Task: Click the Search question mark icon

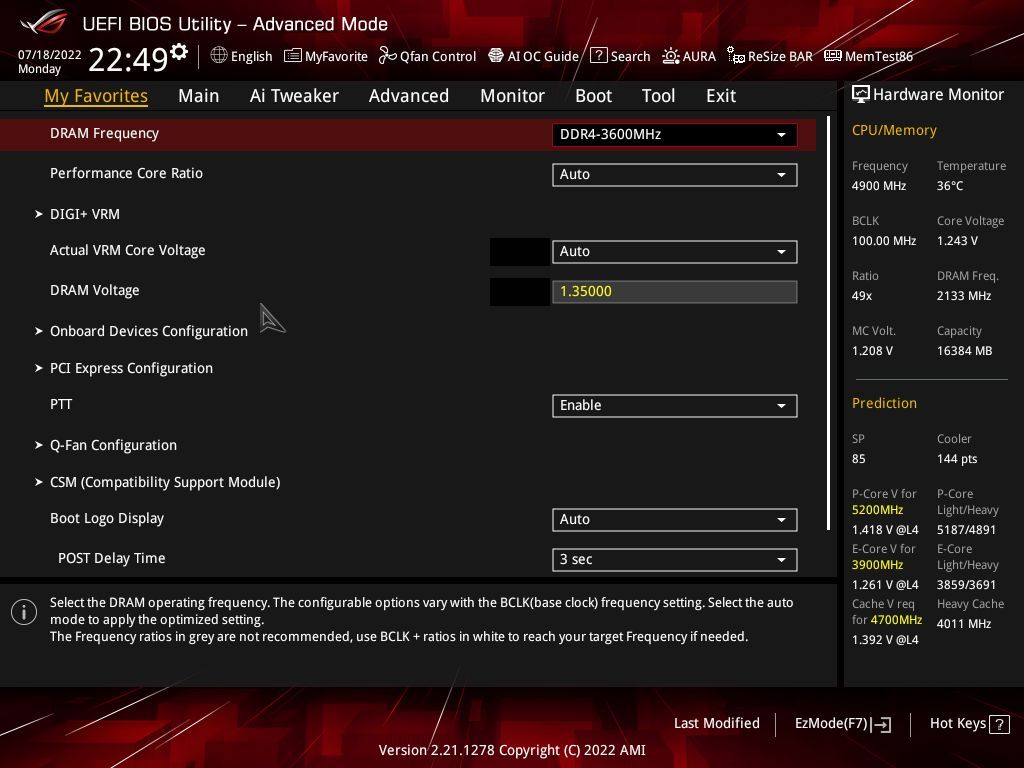Action: pos(598,56)
